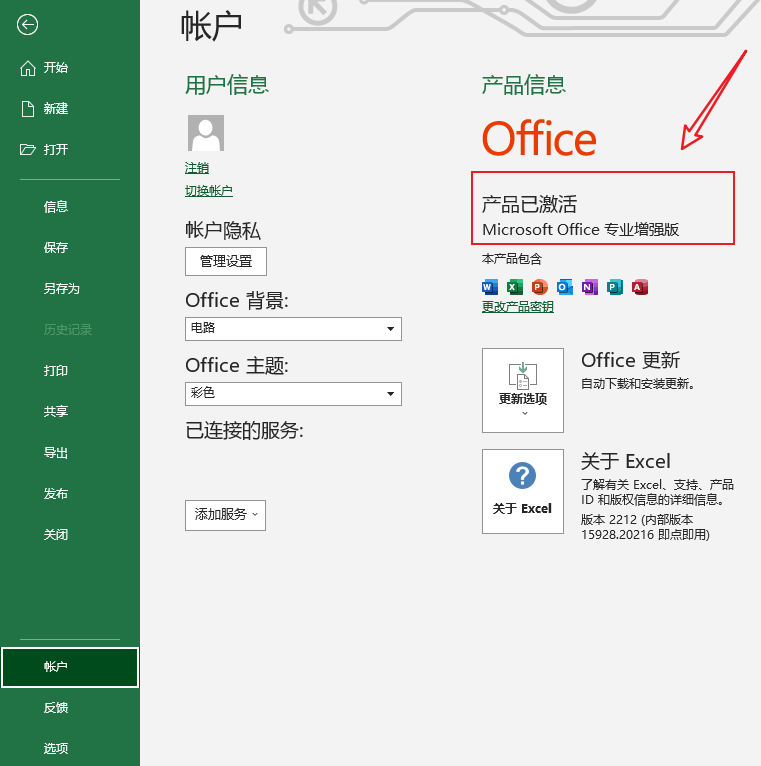Go to the 开始 page
The image size is (761, 766).
tap(56, 68)
